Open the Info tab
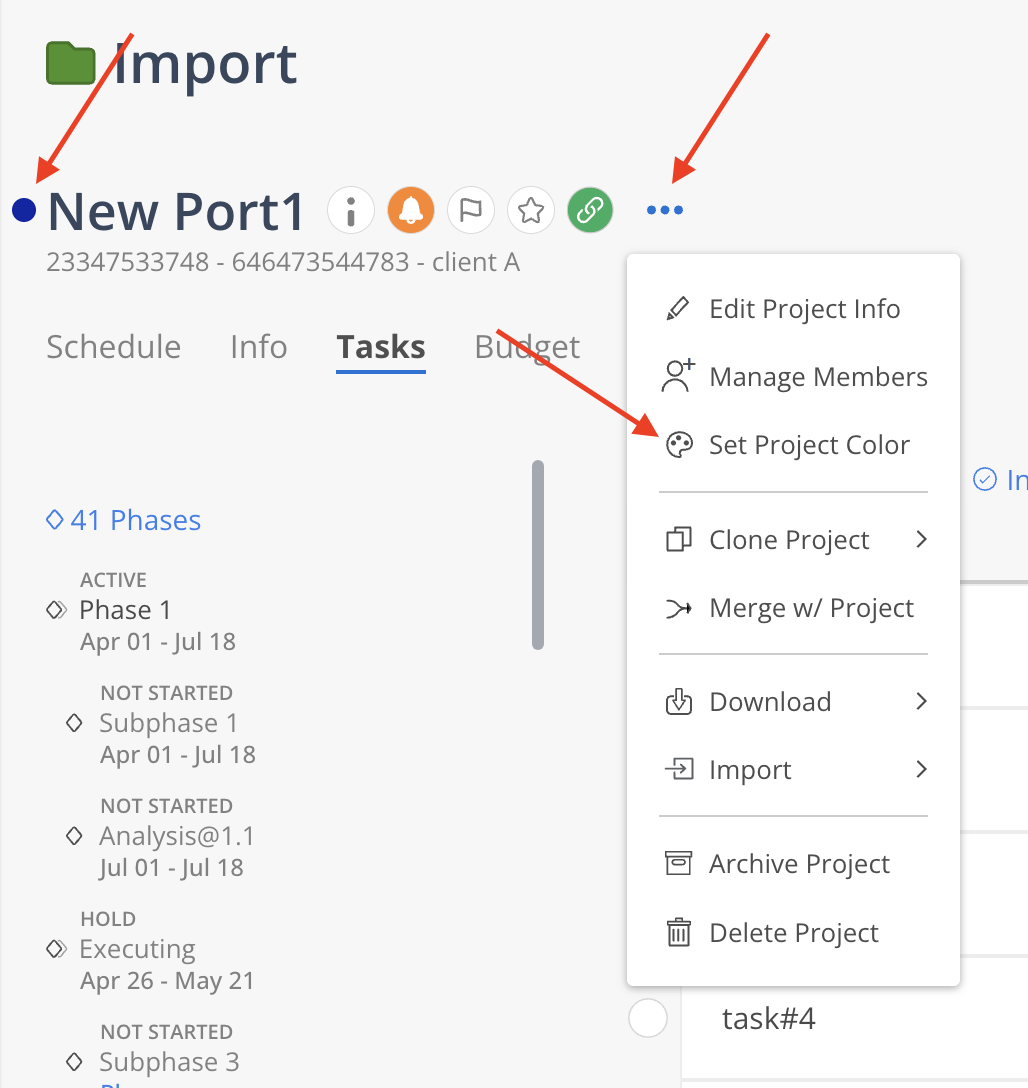 pos(258,347)
